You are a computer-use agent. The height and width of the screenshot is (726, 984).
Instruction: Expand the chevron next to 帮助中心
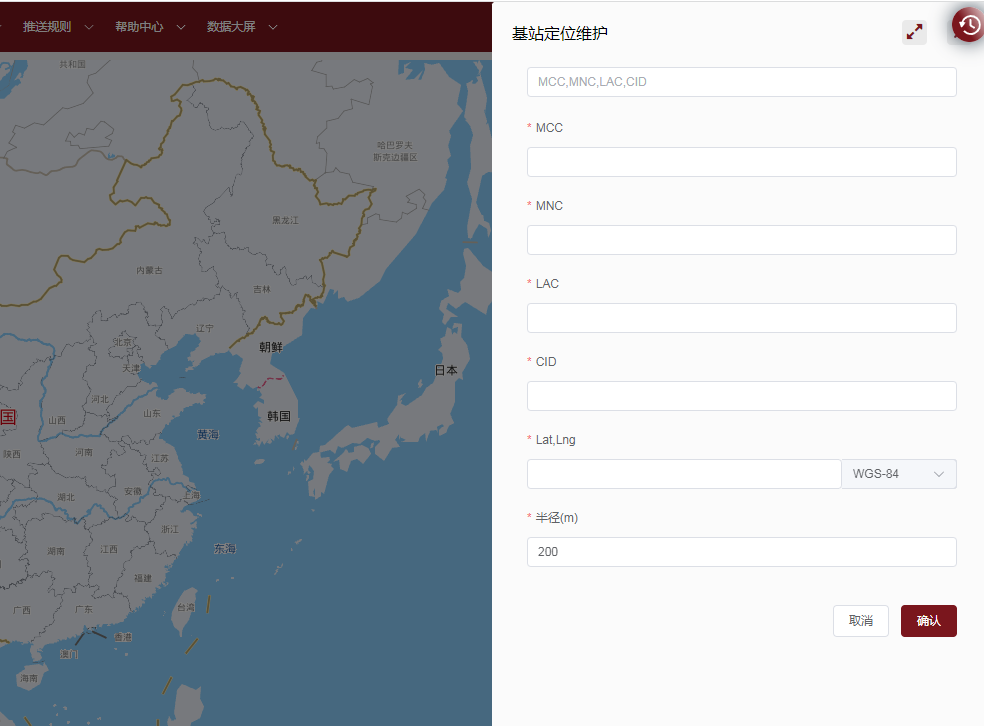point(181,27)
